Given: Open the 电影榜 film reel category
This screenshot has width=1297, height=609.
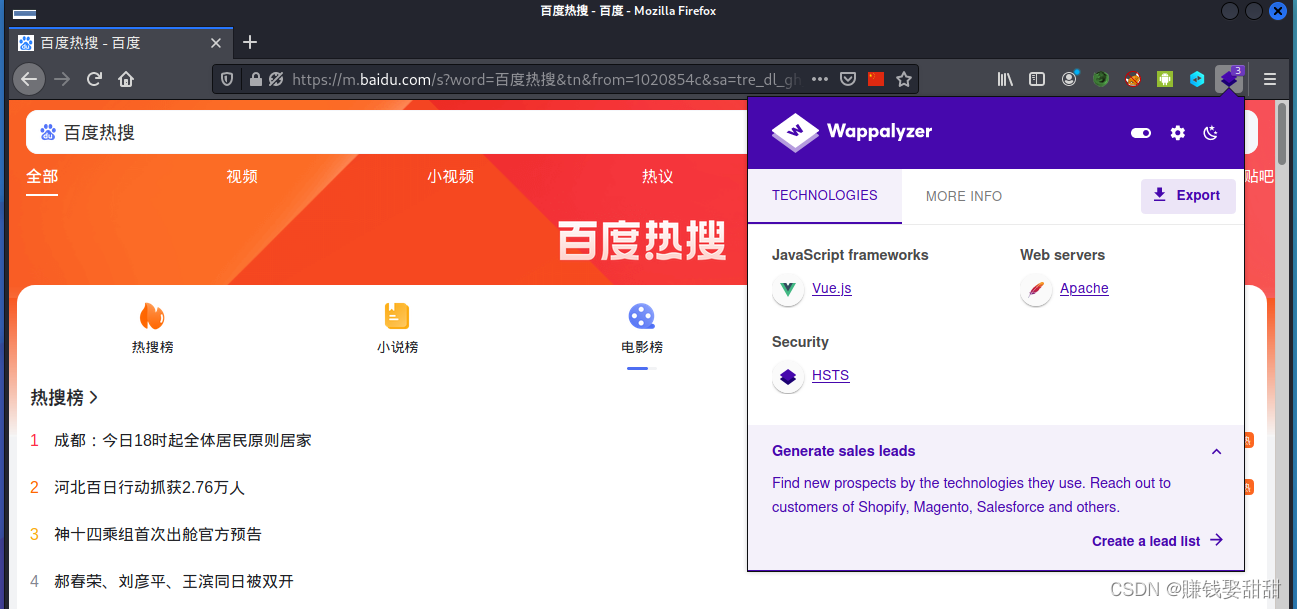Looking at the screenshot, I should tap(642, 329).
